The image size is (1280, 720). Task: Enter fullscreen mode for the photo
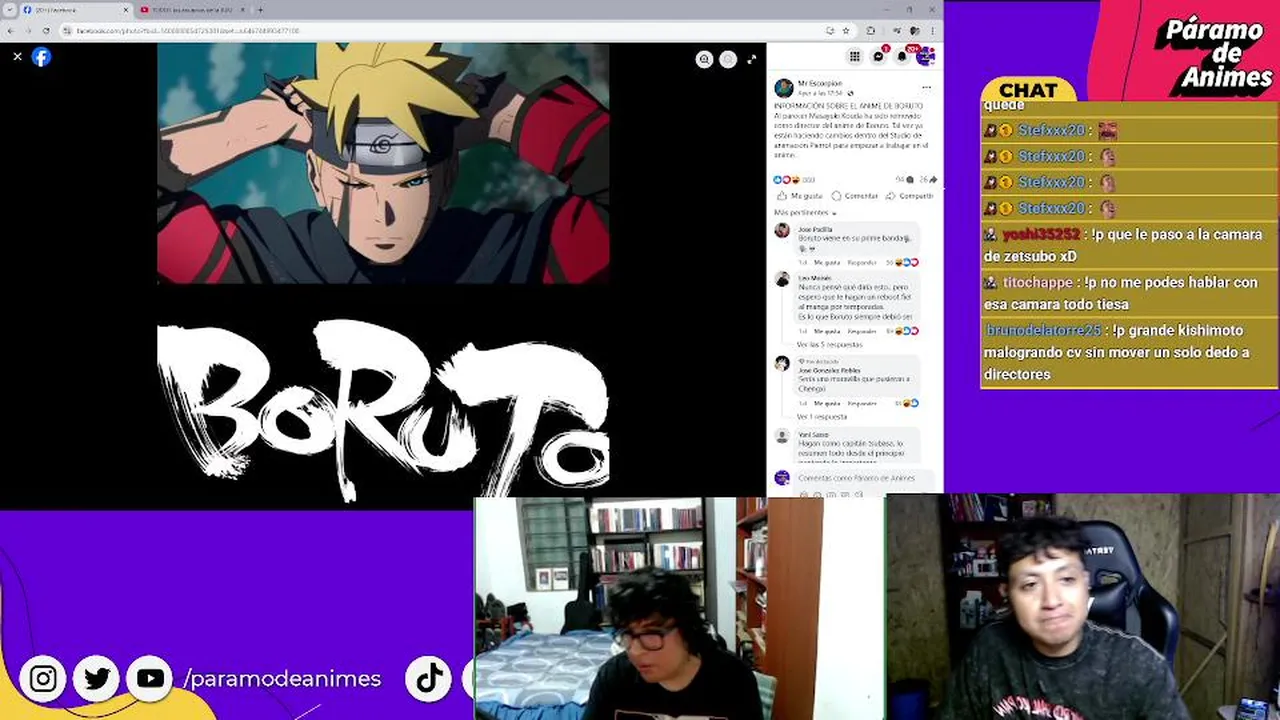click(752, 59)
